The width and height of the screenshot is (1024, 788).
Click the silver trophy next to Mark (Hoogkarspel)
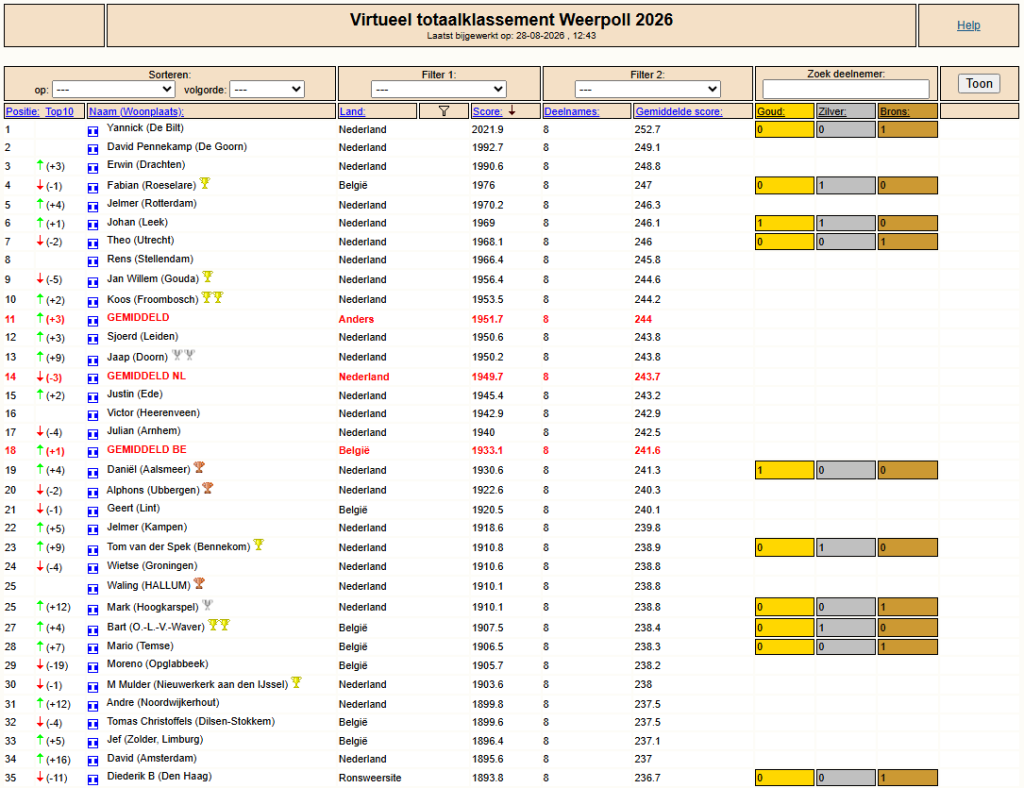click(x=208, y=605)
